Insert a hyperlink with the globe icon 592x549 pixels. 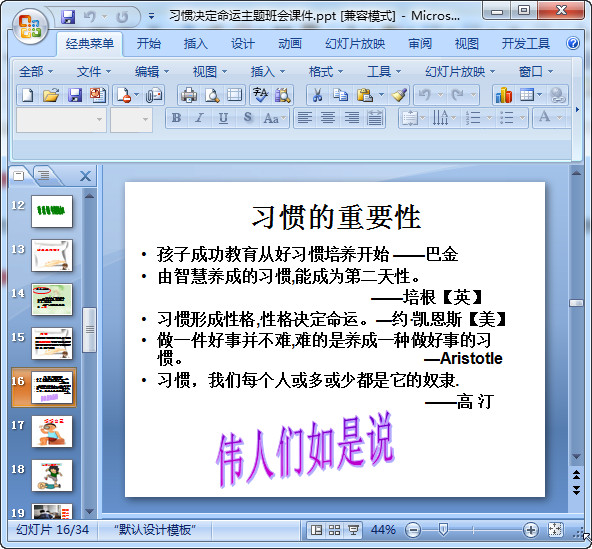(558, 95)
